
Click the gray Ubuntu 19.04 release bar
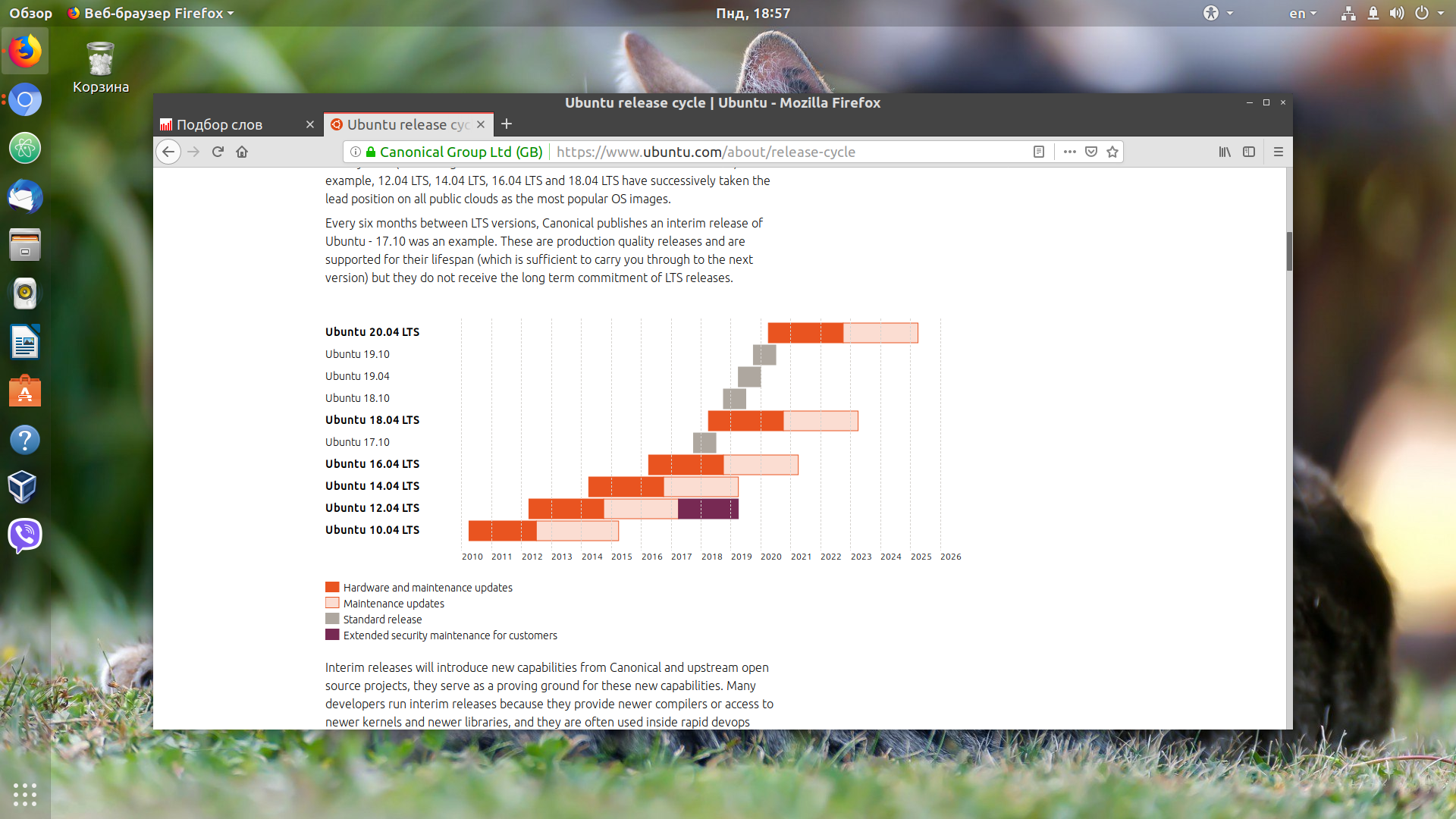pos(749,377)
